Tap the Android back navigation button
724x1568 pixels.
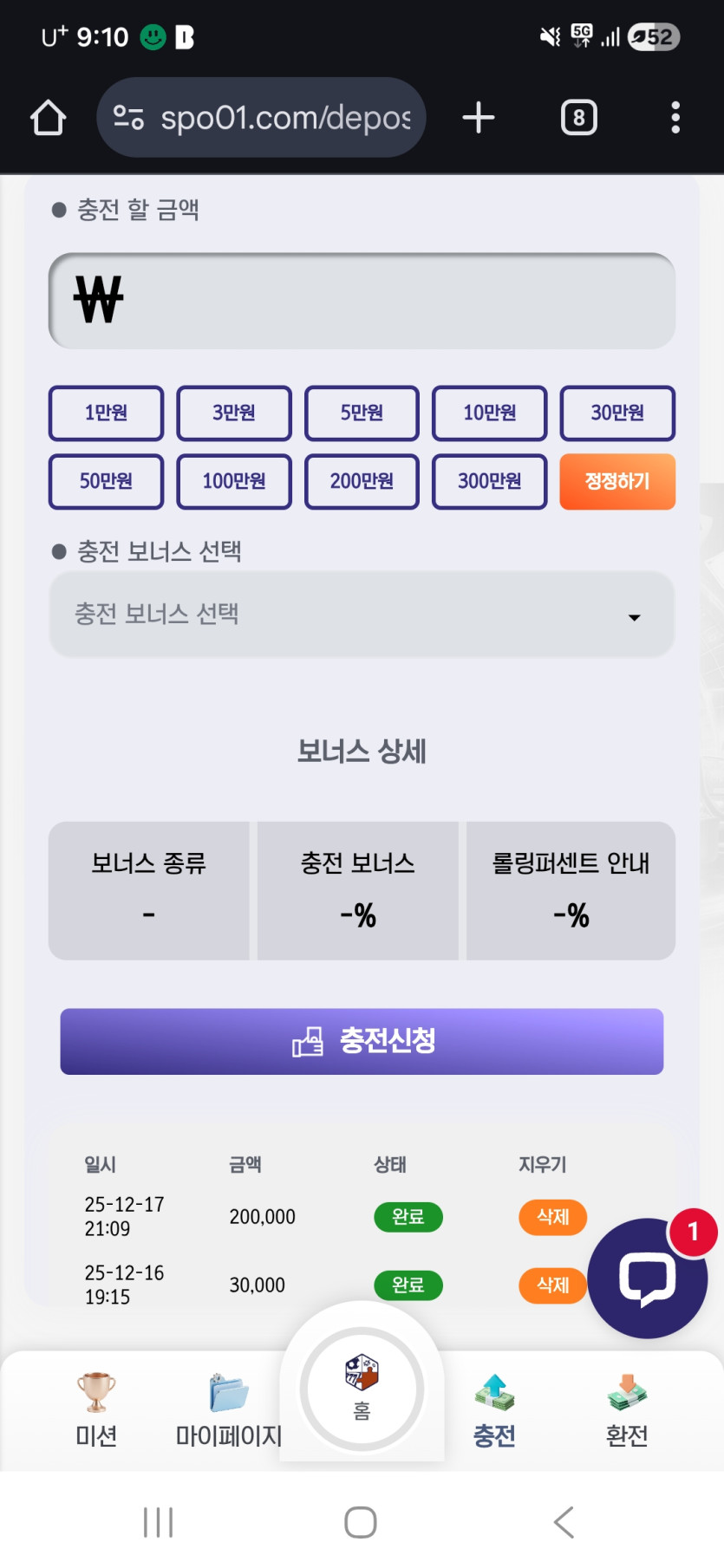click(x=564, y=1521)
